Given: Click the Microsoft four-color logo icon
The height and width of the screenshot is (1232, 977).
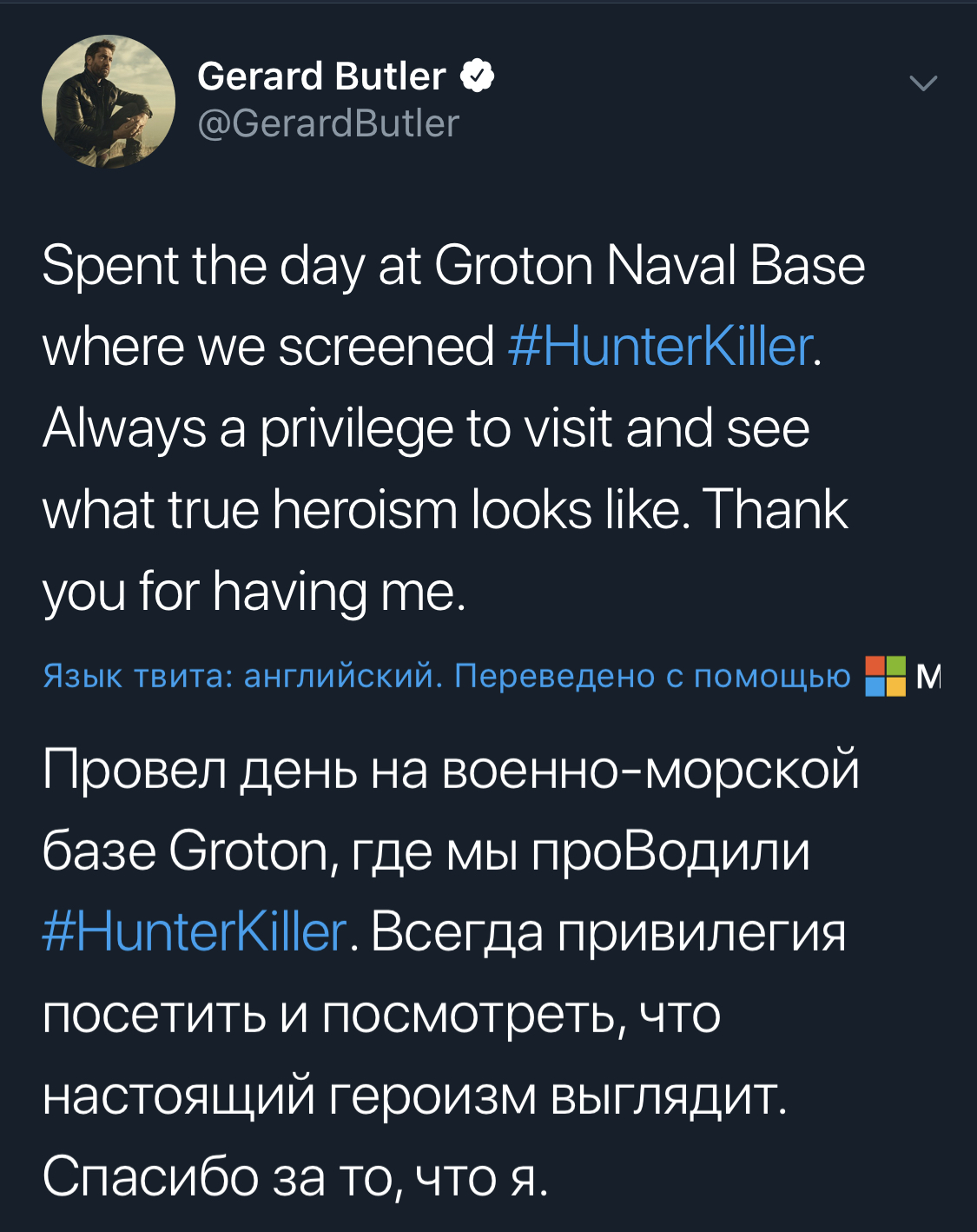Looking at the screenshot, I should (x=885, y=676).
